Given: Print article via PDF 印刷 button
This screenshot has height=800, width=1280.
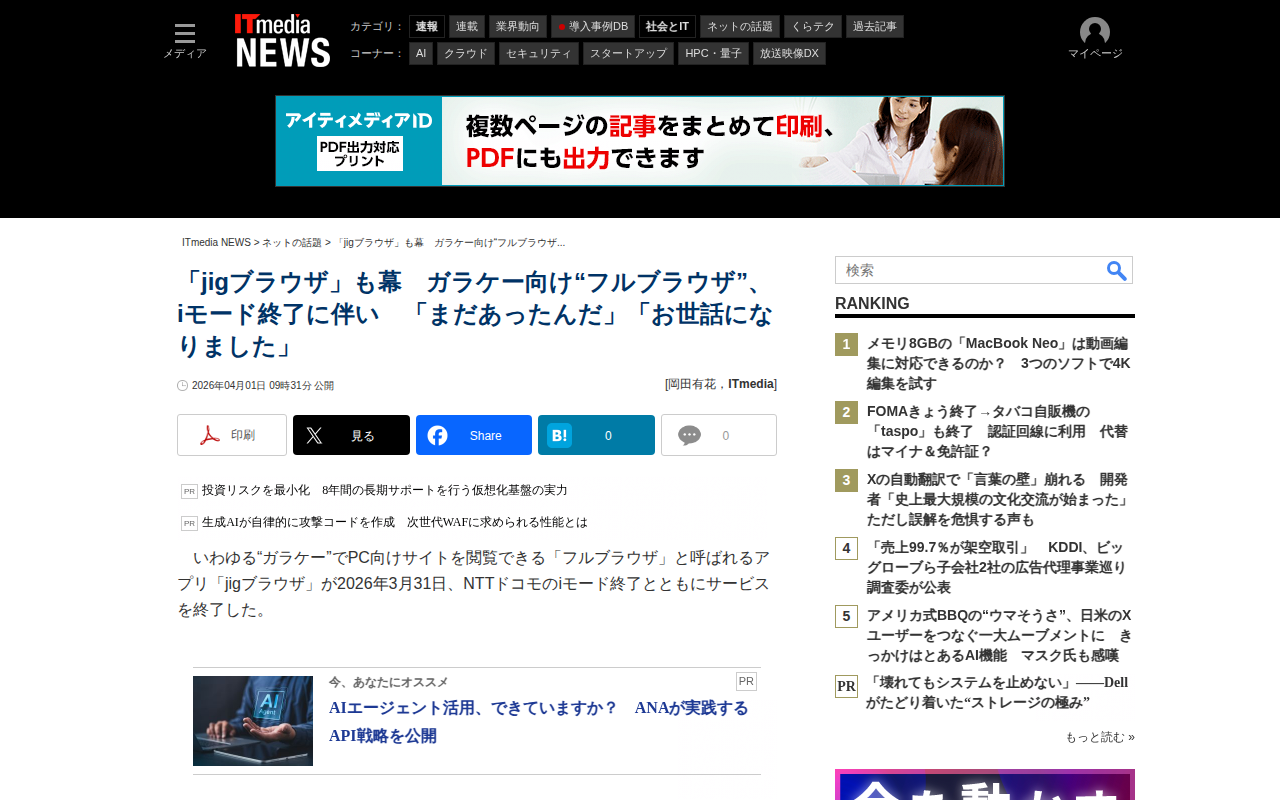Looking at the screenshot, I should pyautogui.click(x=232, y=435).
